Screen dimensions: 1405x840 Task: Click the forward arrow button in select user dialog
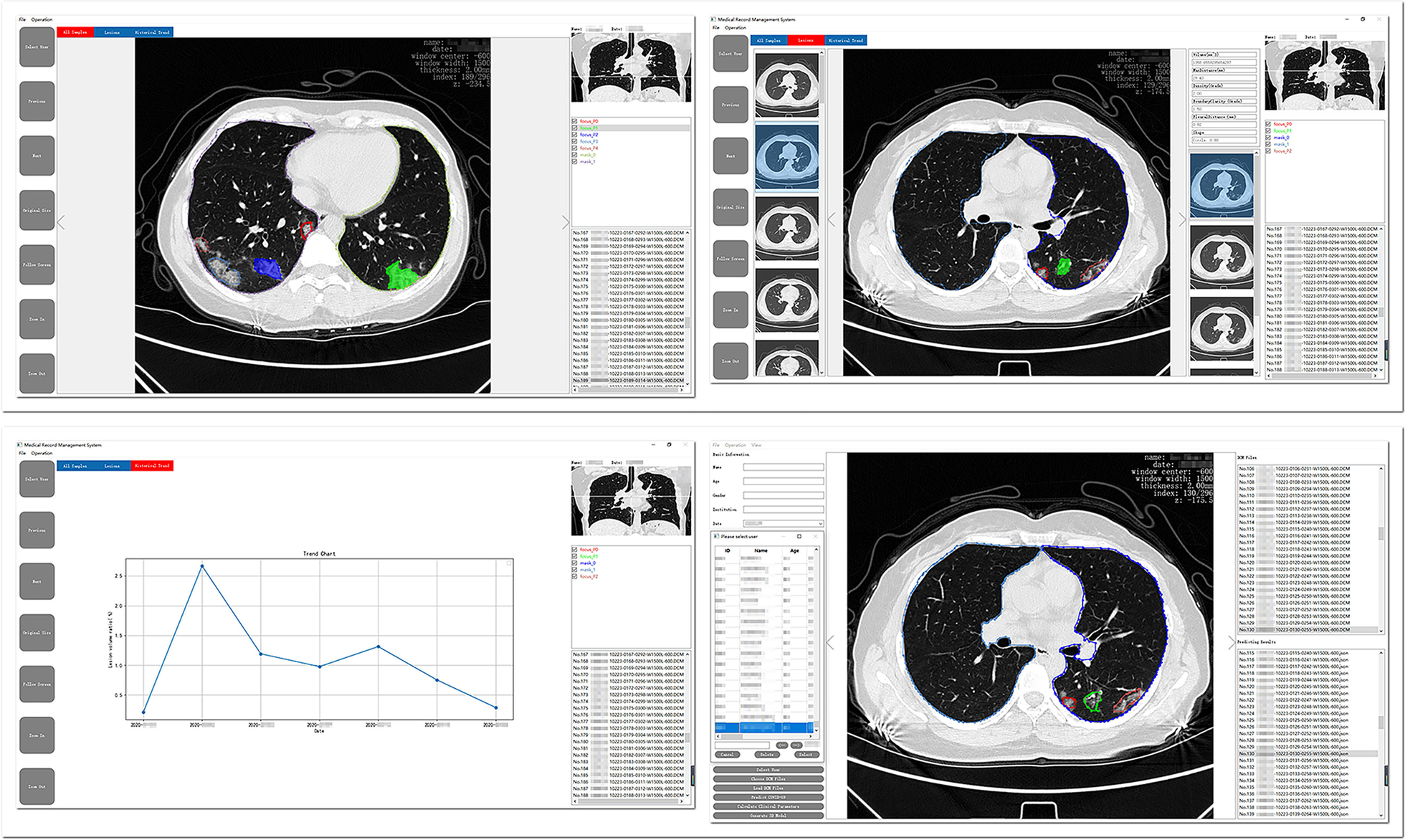[x=796, y=745]
